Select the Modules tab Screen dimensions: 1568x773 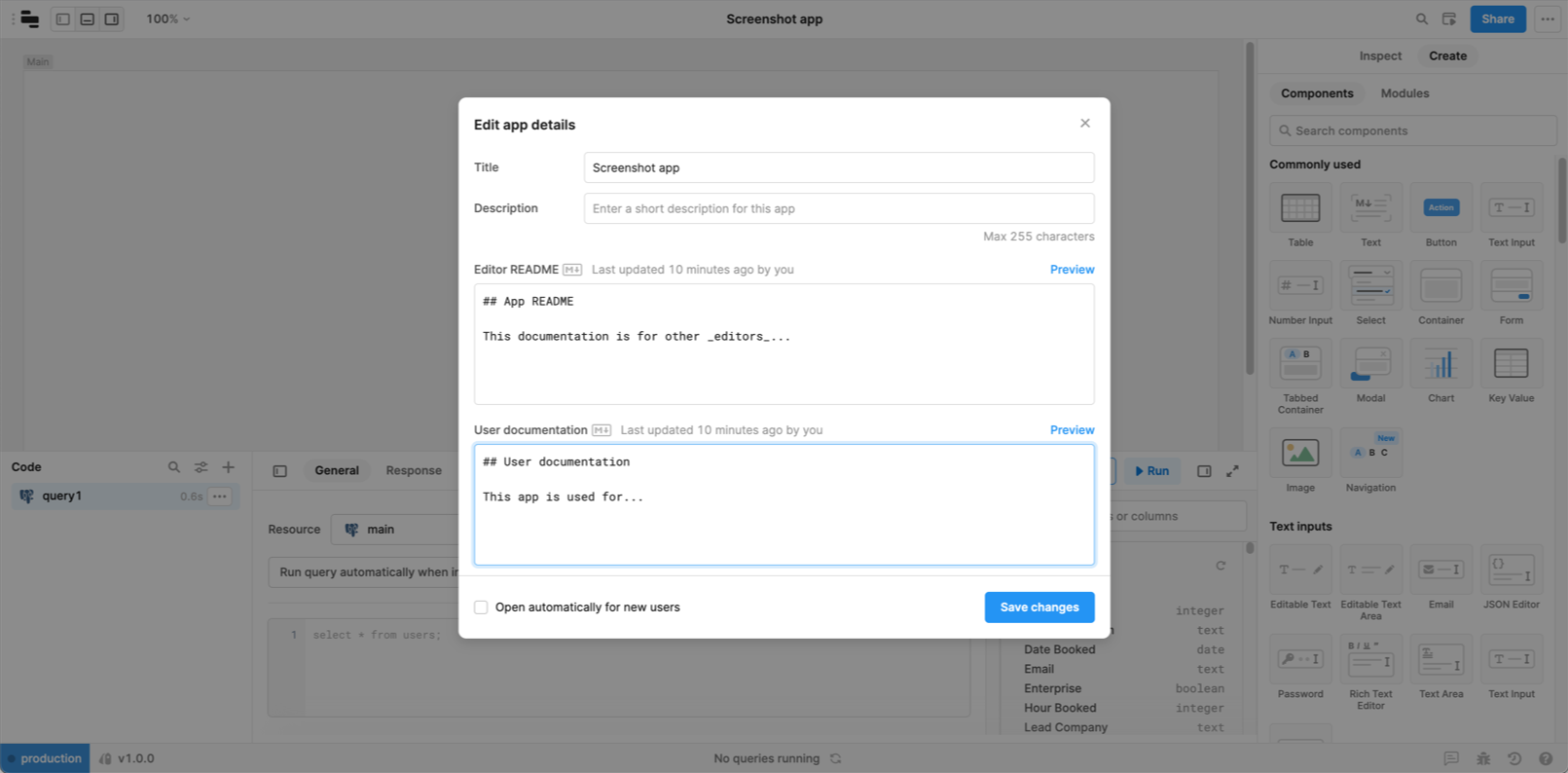[1404, 93]
